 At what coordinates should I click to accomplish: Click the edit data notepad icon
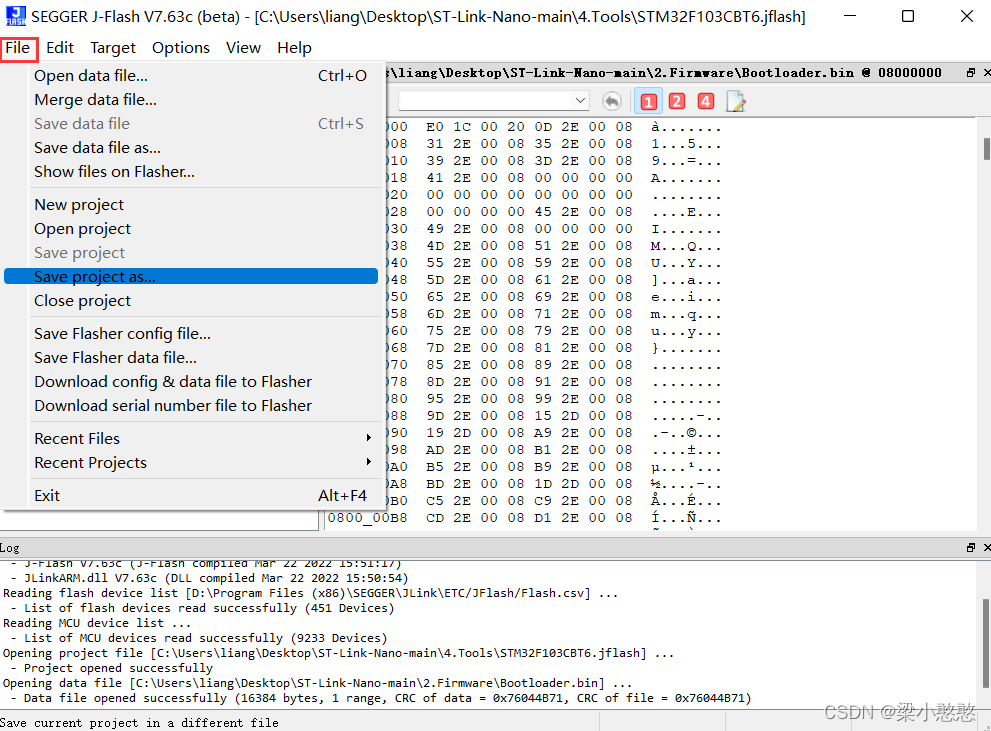[x=736, y=101]
